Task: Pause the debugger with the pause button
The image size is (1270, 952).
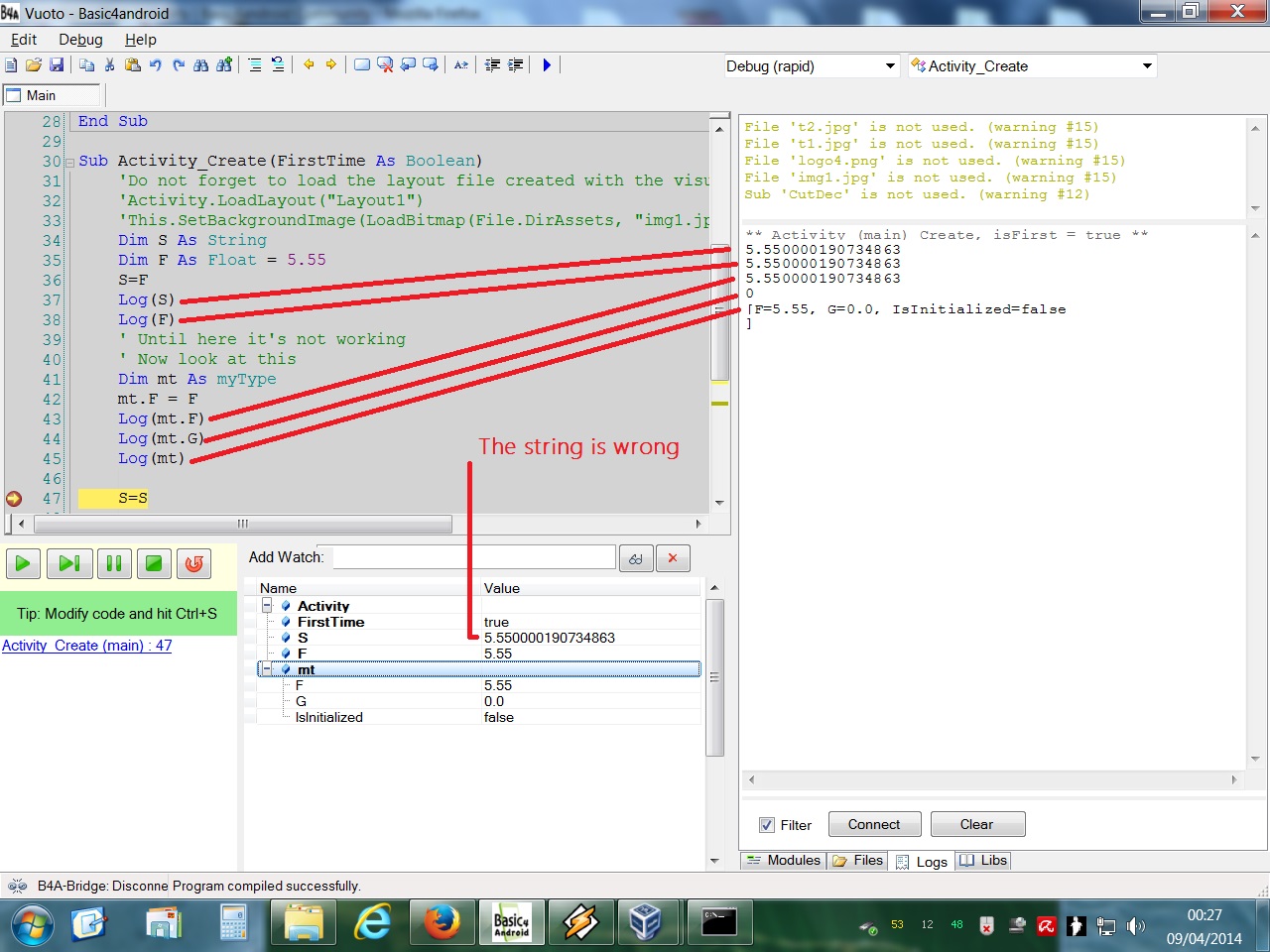Action: 113,563
